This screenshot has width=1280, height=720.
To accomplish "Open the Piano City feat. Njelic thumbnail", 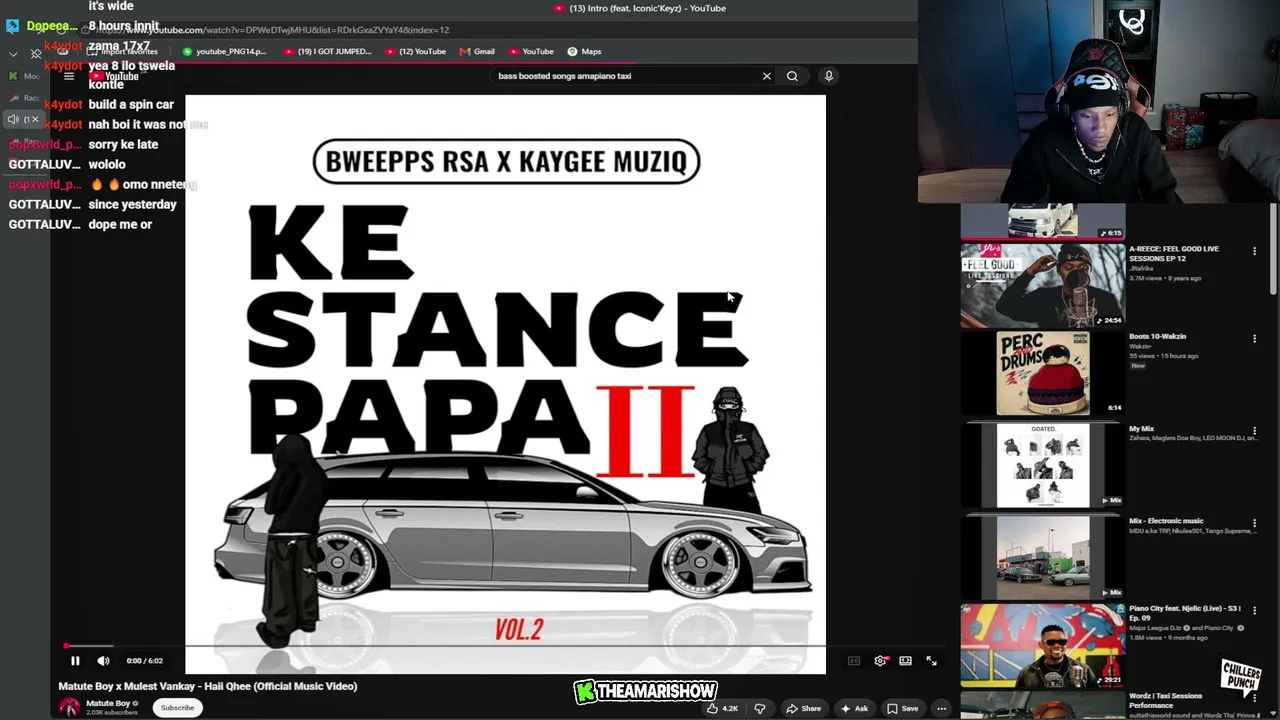I will (x=1043, y=647).
